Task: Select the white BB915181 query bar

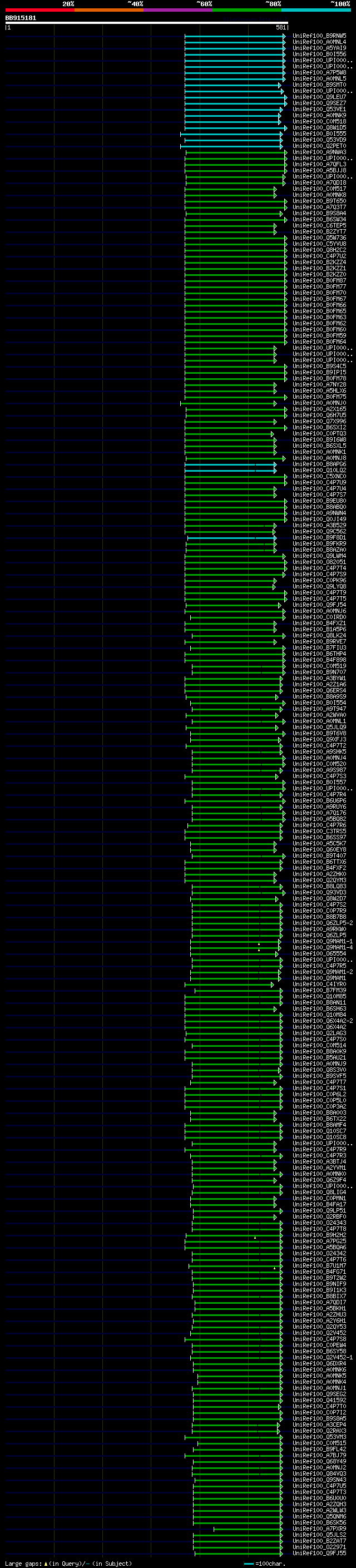Action: [147, 23]
